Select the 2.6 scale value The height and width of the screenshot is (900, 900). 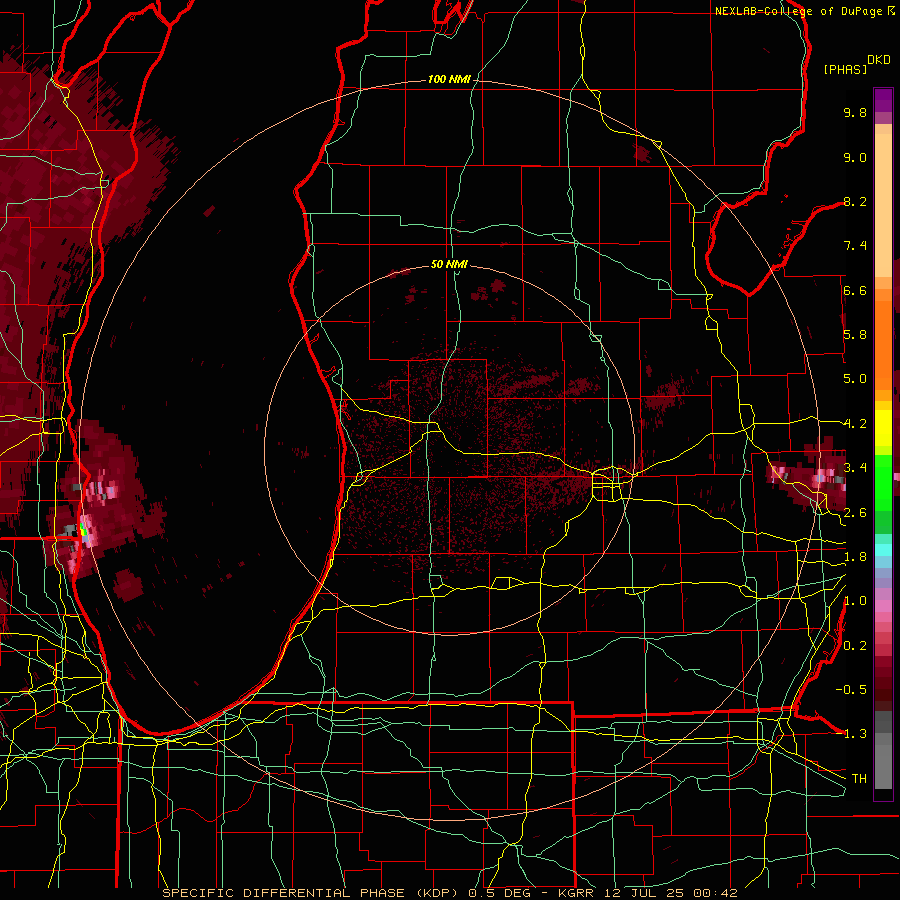[855, 513]
